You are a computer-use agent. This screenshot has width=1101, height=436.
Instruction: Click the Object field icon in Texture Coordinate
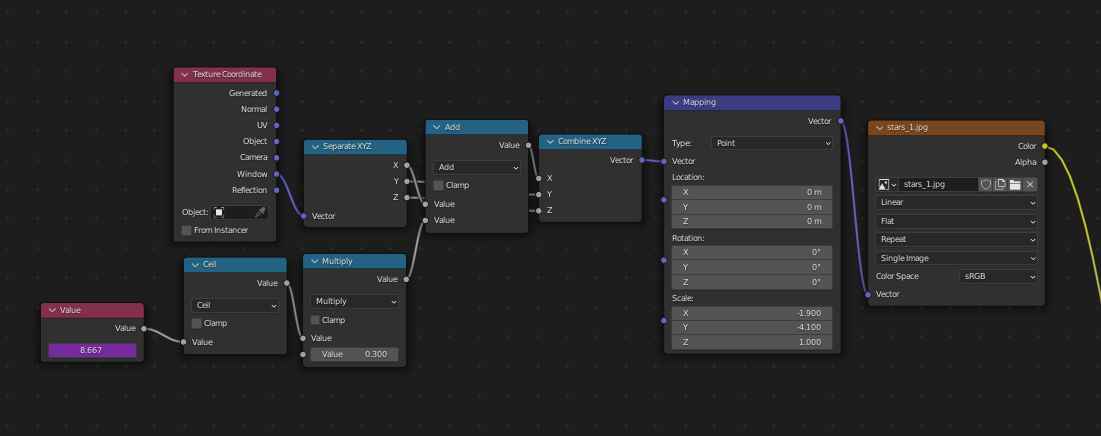click(220, 212)
